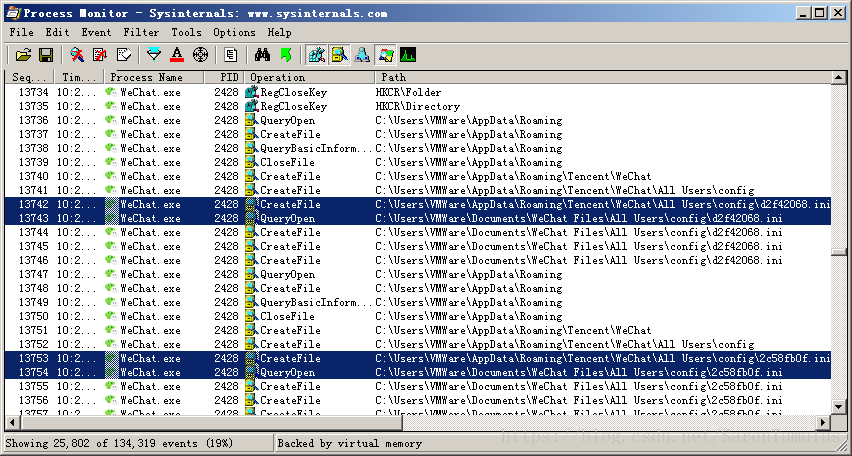This screenshot has width=852, height=456.
Task: Toggle event capture magnifier icon
Action: (x=77, y=55)
